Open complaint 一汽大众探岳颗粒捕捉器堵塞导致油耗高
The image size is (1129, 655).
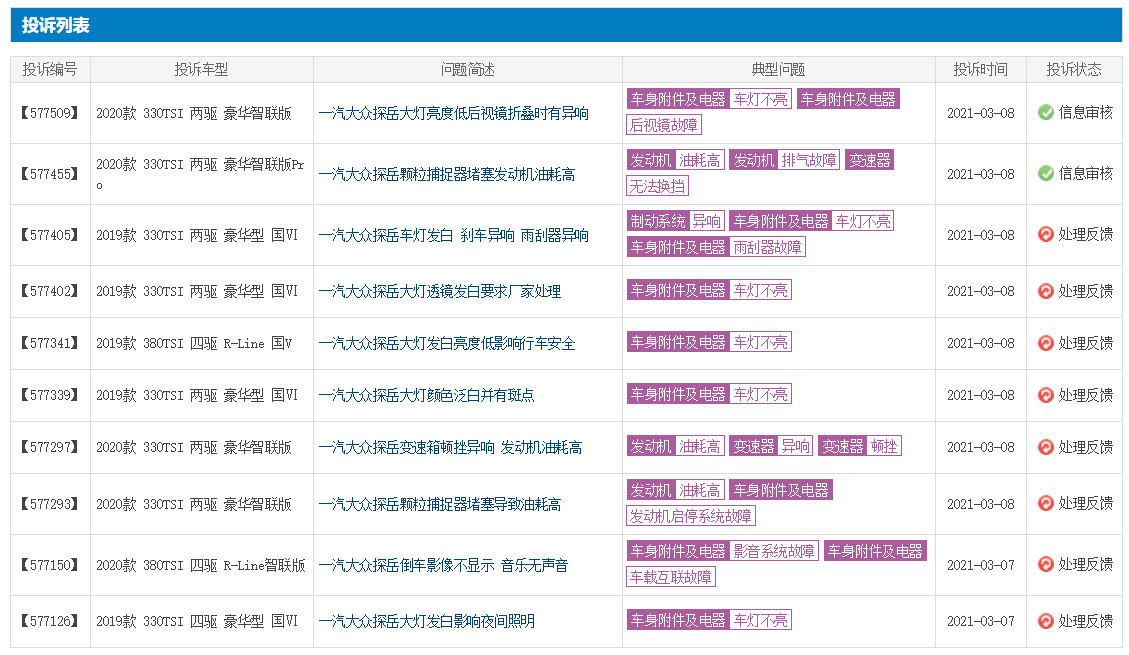point(440,505)
